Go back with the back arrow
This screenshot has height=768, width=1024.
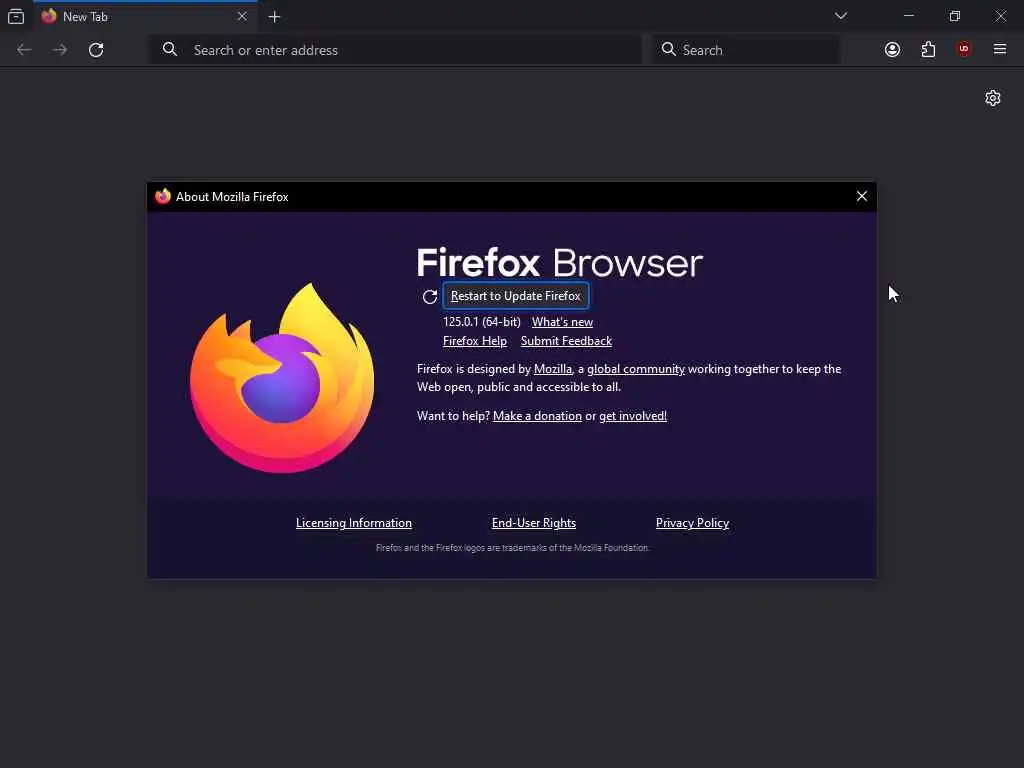pyautogui.click(x=24, y=50)
